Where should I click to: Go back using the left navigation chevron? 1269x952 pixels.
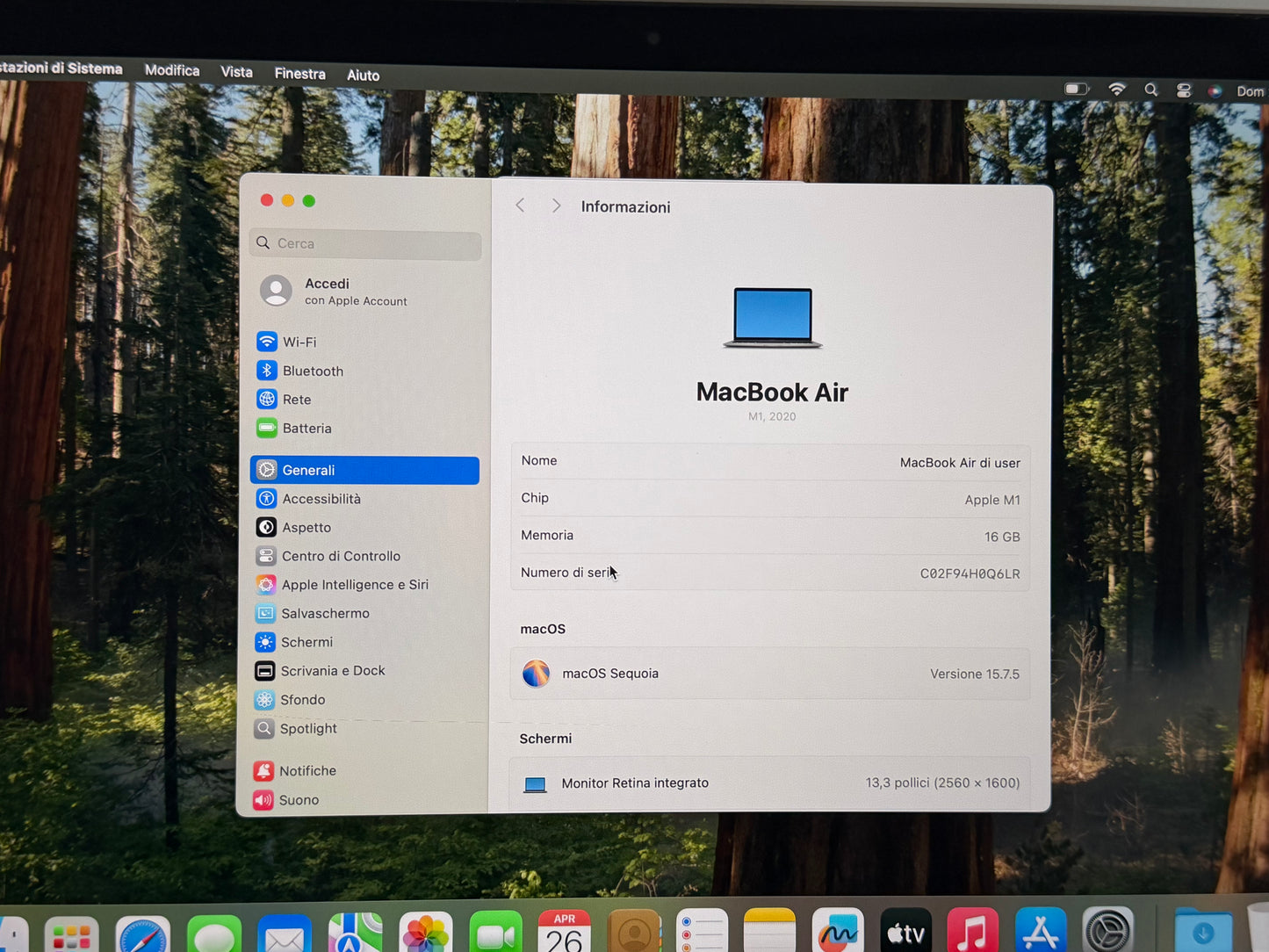(520, 206)
